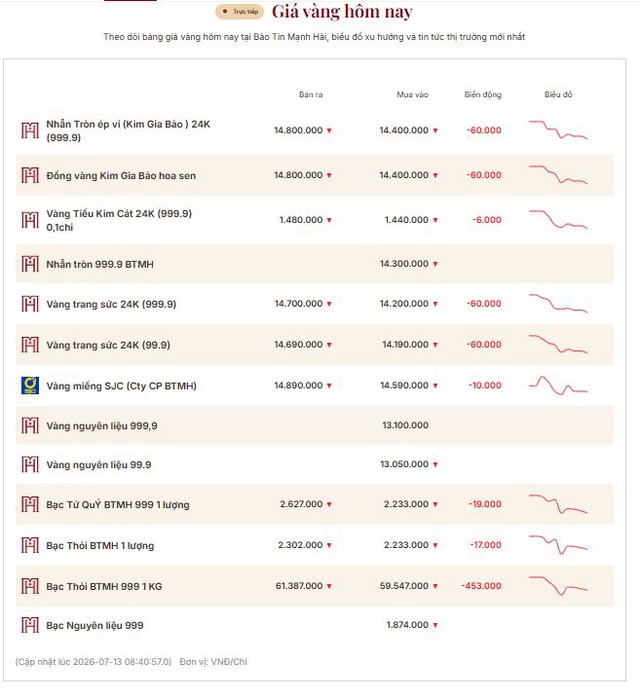640x698 pixels.
Task: Click the Giá vàng hôm nay heading
Action: pyautogui.click(x=342, y=12)
